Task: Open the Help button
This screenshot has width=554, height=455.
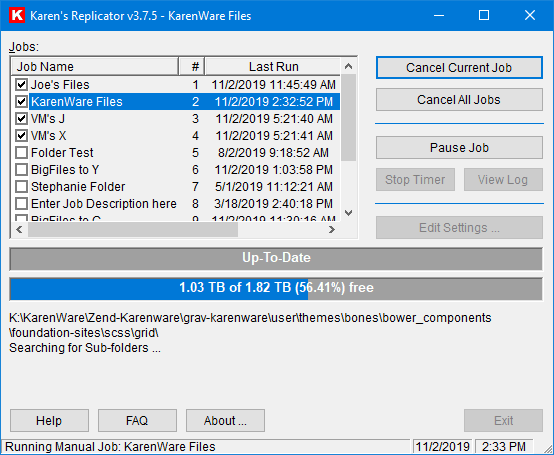Action: [49, 421]
